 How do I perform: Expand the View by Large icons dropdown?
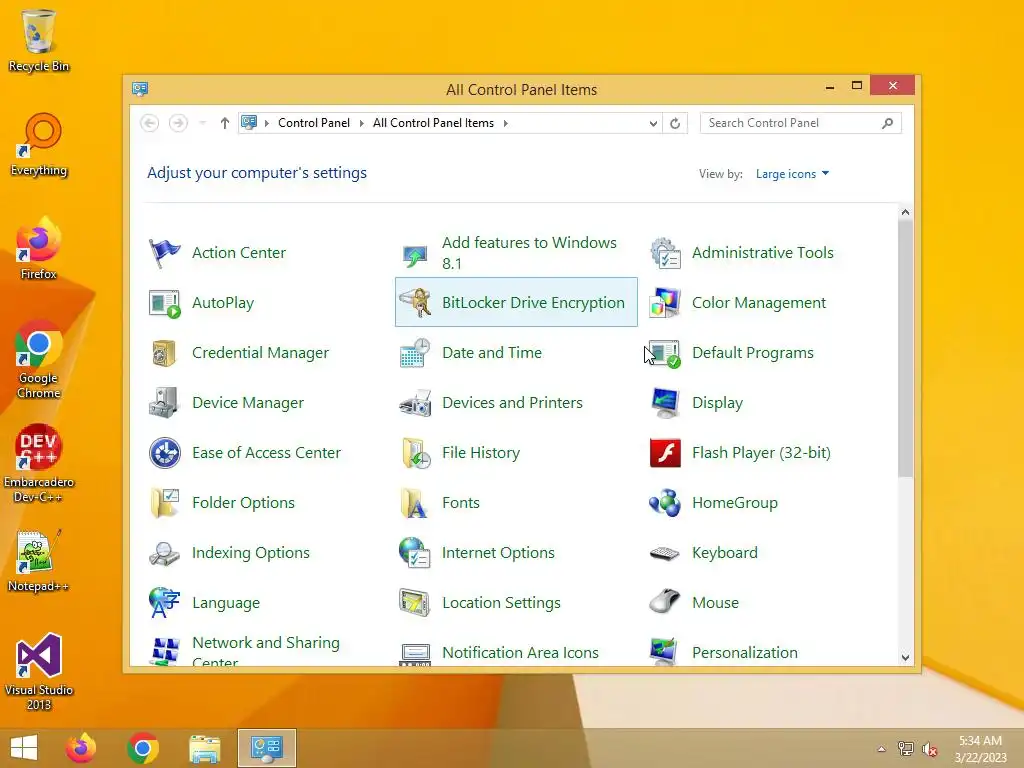(x=792, y=174)
